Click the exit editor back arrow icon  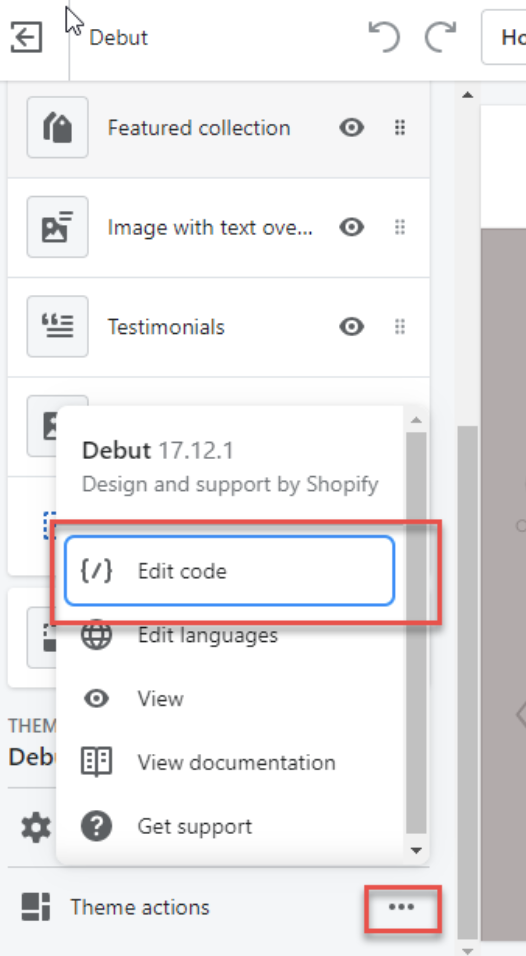click(x=27, y=38)
